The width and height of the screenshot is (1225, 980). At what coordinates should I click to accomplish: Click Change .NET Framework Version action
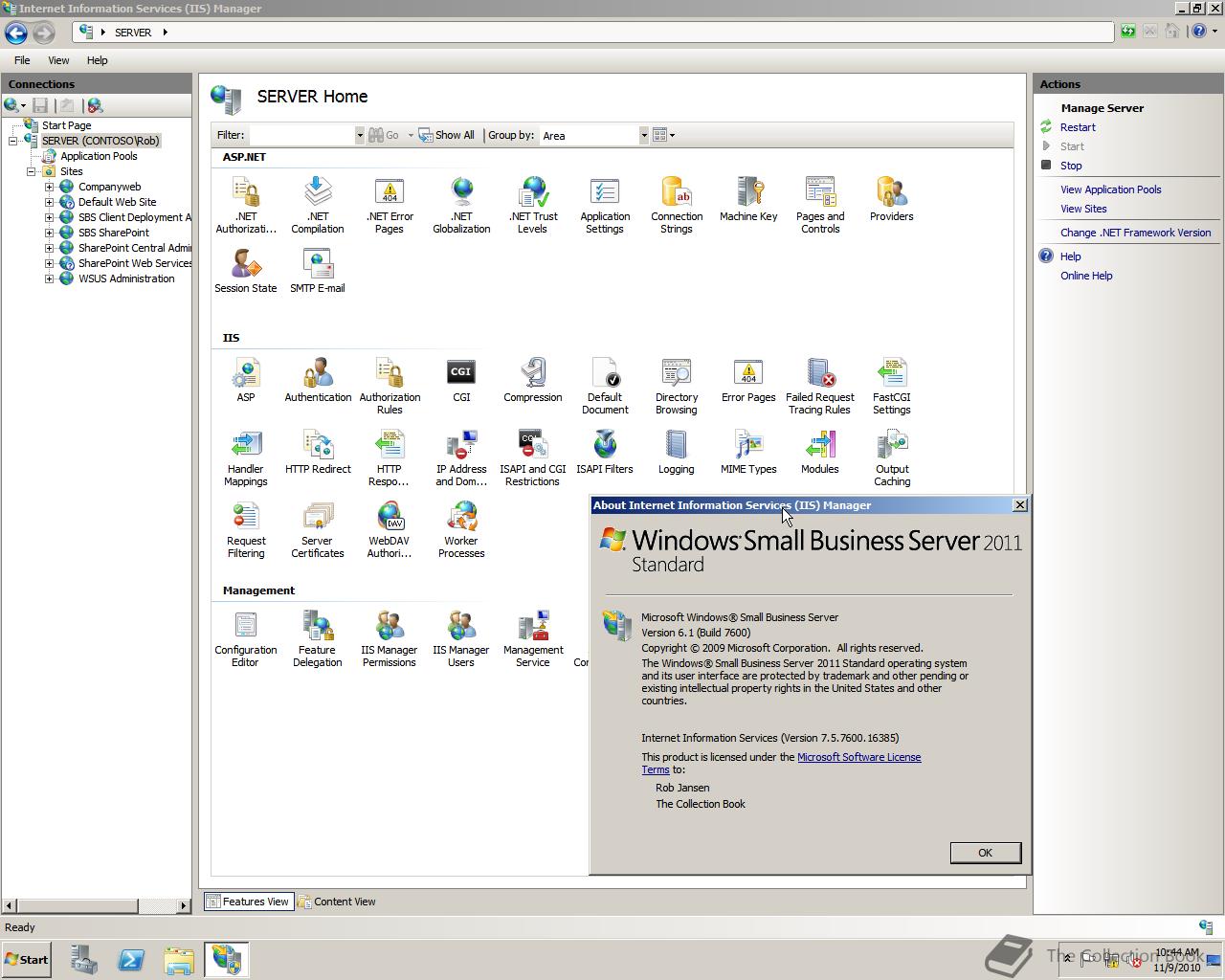(x=1135, y=233)
